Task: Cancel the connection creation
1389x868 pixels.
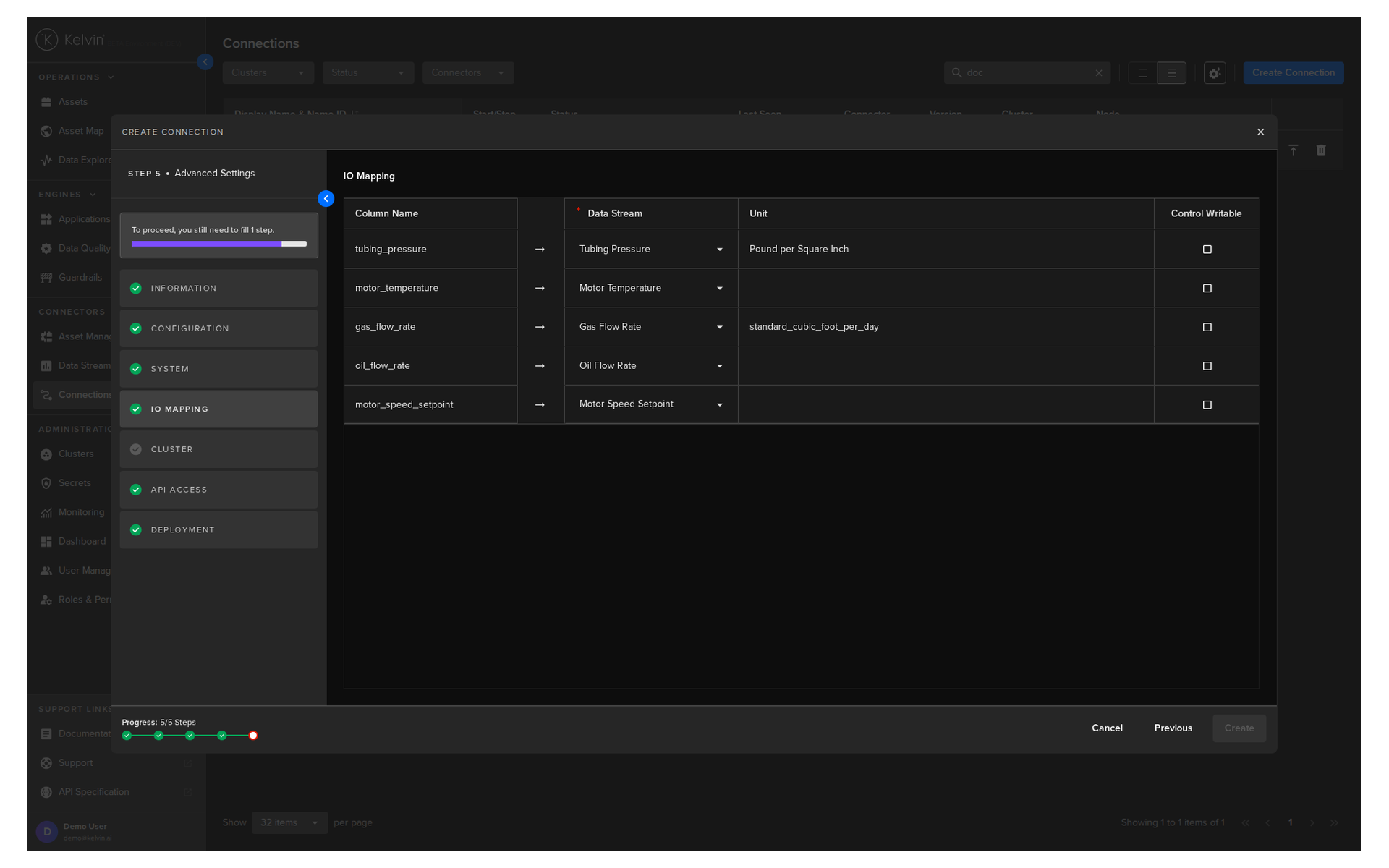Action: [x=1107, y=728]
